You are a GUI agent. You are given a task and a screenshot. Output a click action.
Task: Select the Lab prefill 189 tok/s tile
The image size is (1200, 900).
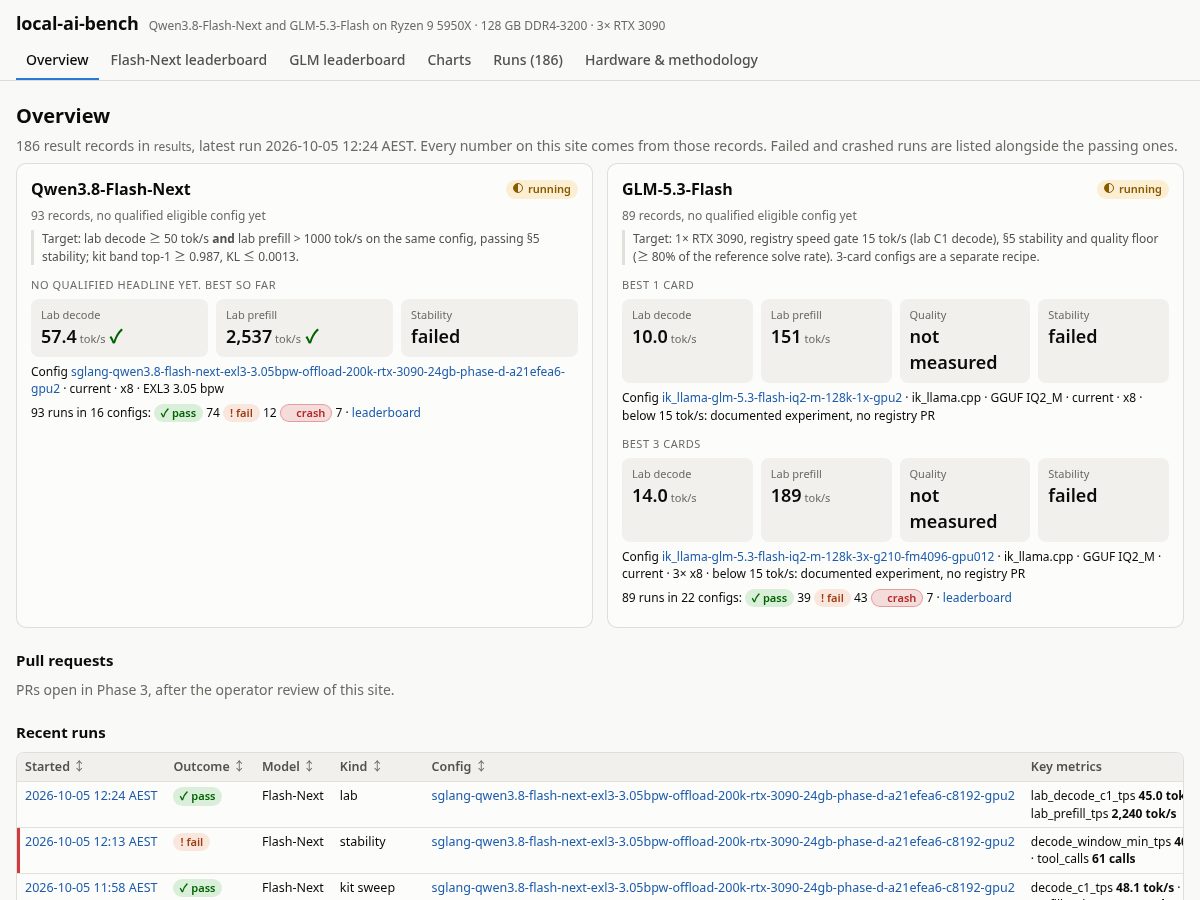tap(826, 499)
